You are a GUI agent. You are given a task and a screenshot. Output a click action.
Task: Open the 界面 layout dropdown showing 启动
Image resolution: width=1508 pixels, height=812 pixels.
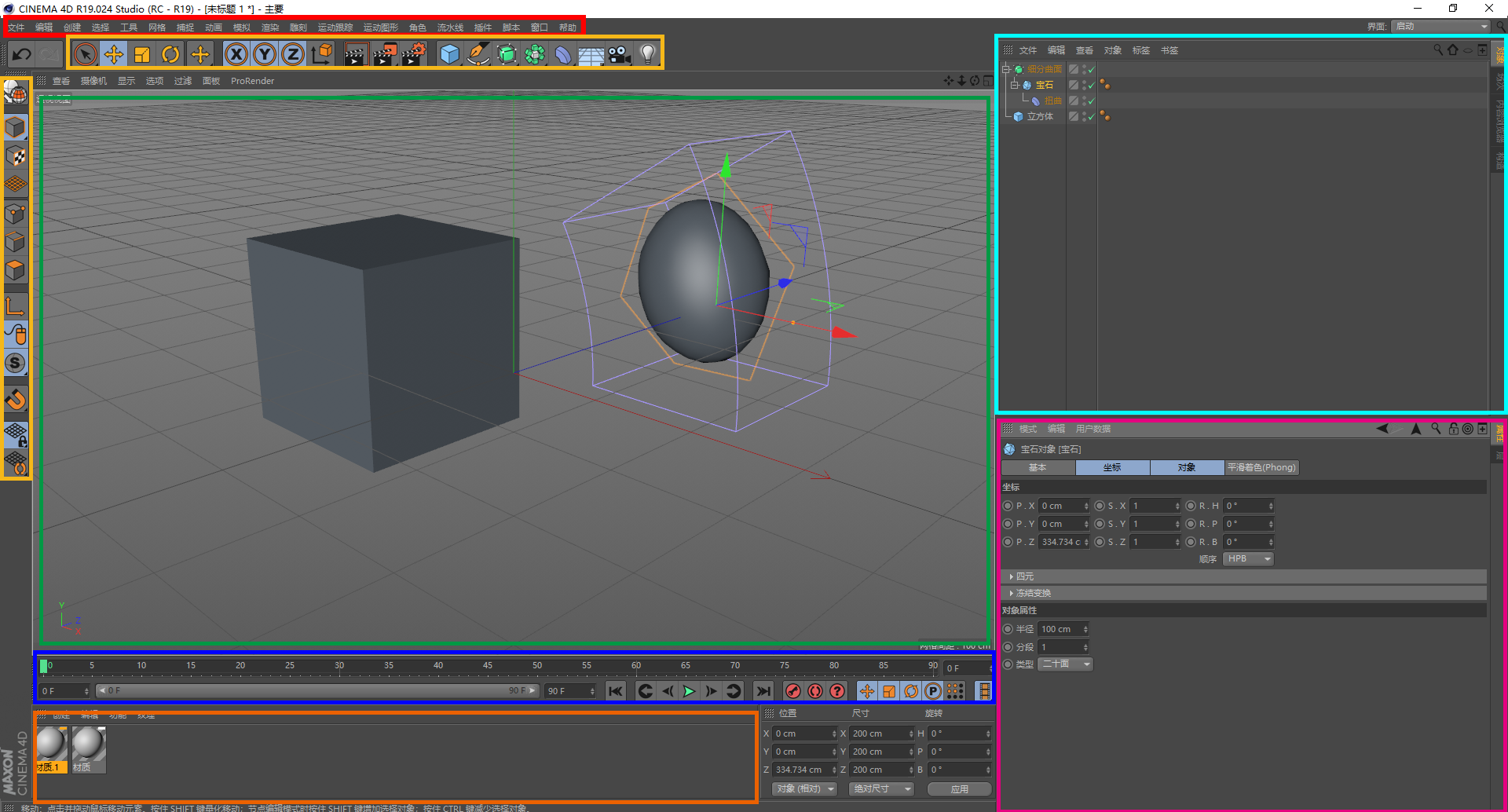[x=1440, y=27]
